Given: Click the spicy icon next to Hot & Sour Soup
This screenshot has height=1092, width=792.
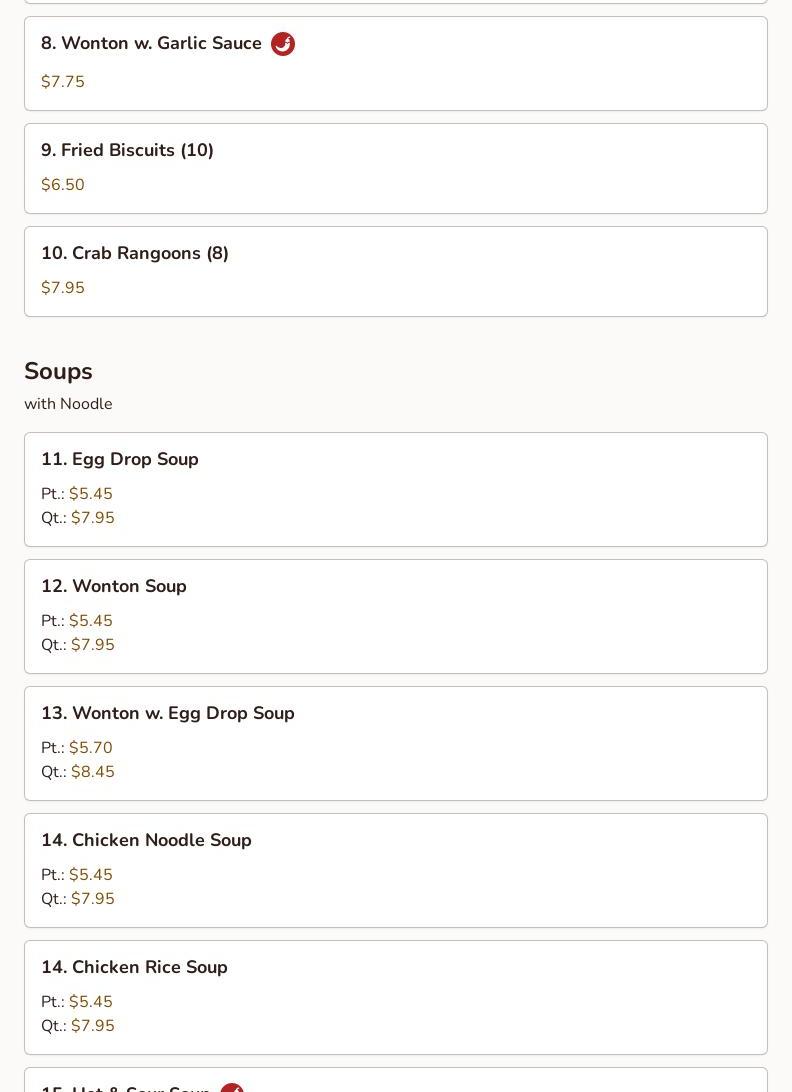Looking at the screenshot, I should point(232,1087).
